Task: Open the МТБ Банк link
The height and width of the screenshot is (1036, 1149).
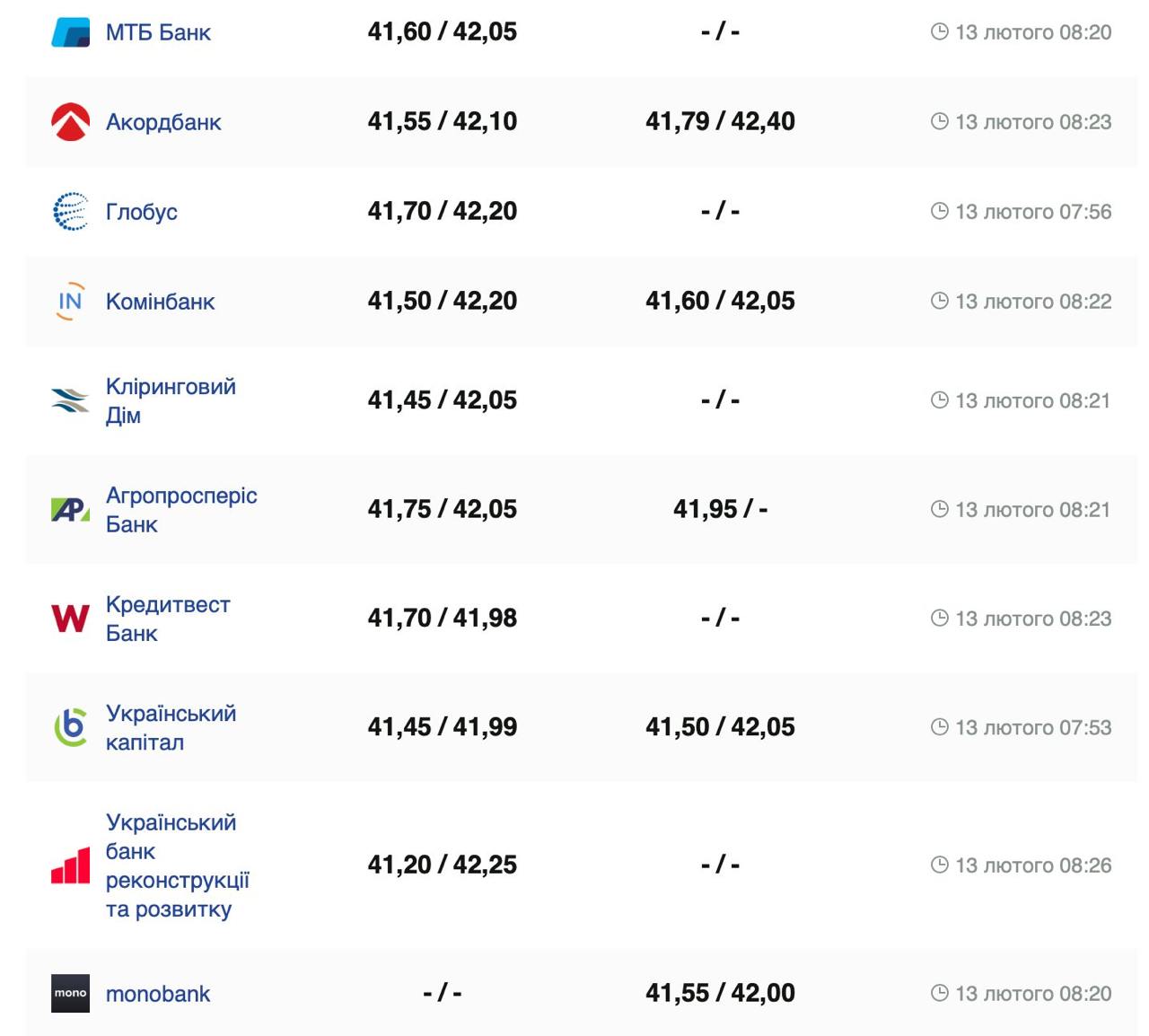Action: click(x=158, y=33)
